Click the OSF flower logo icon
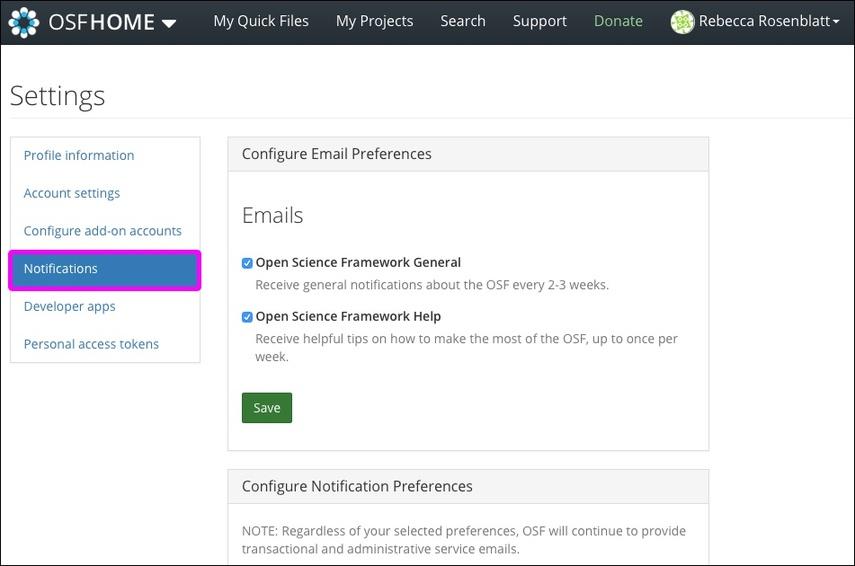855x566 pixels. (x=24, y=22)
